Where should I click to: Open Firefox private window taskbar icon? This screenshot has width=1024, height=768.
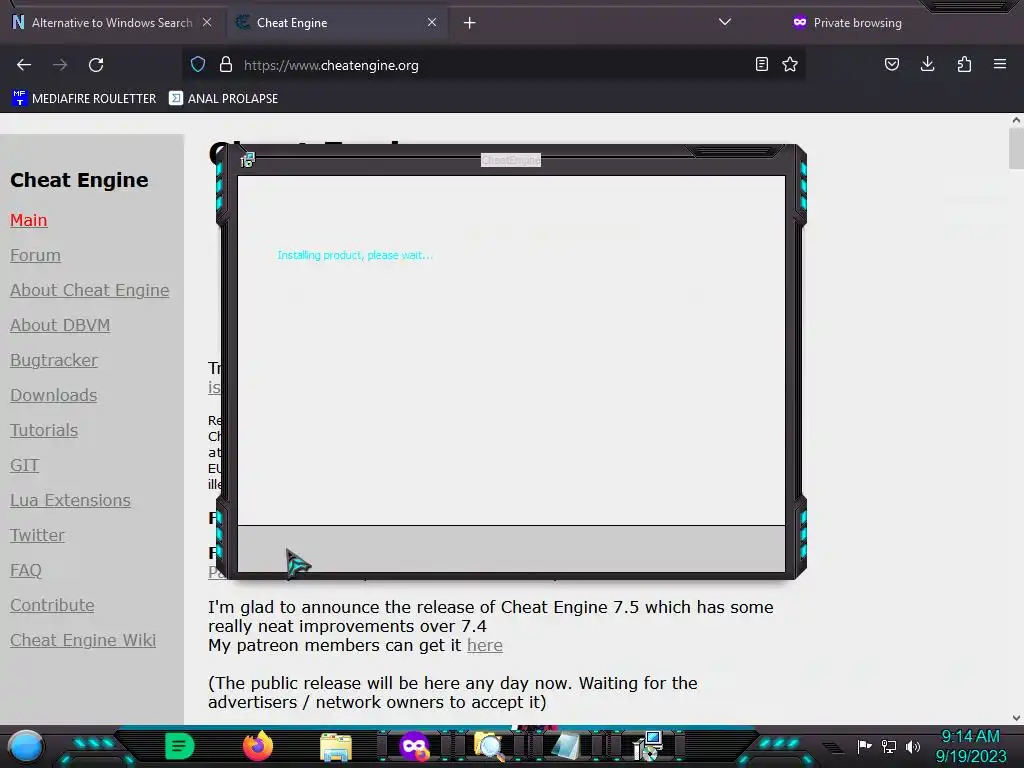point(415,746)
